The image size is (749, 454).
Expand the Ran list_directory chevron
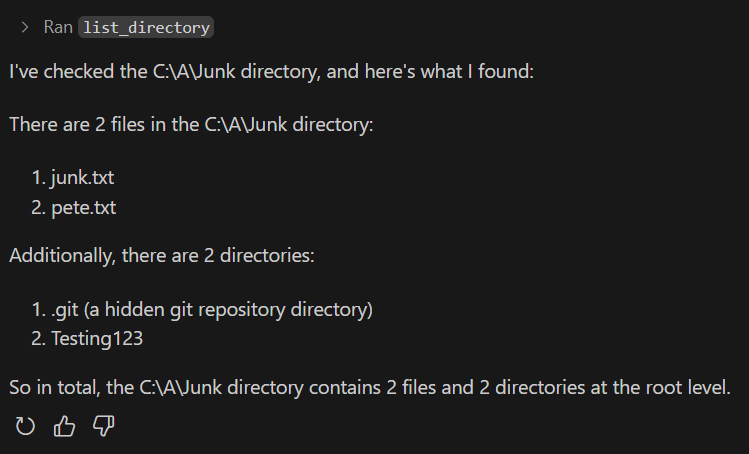pos(25,27)
